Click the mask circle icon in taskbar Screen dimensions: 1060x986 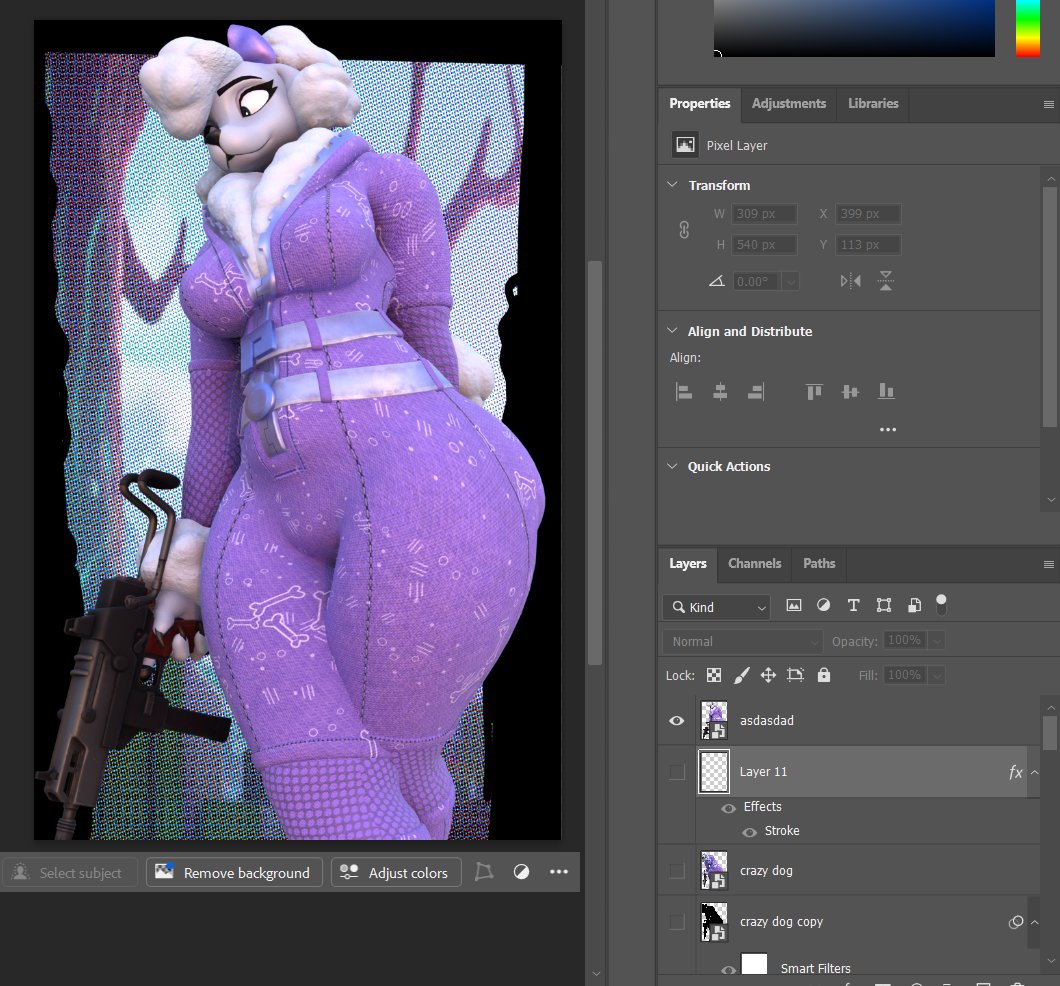pyautogui.click(x=521, y=872)
